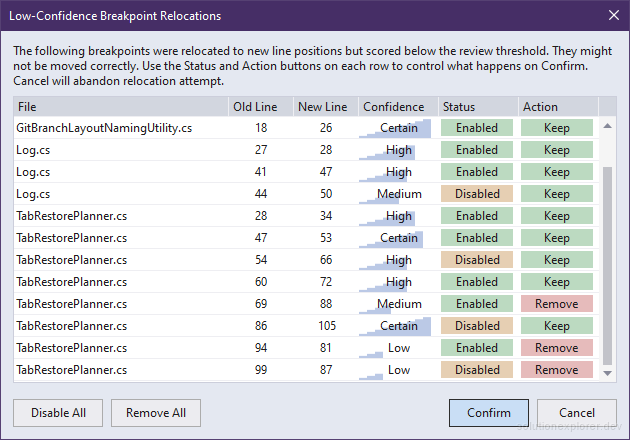Click Low confidence cell for old line 99
Image resolution: width=630 pixels, height=440 pixels.
point(398,370)
